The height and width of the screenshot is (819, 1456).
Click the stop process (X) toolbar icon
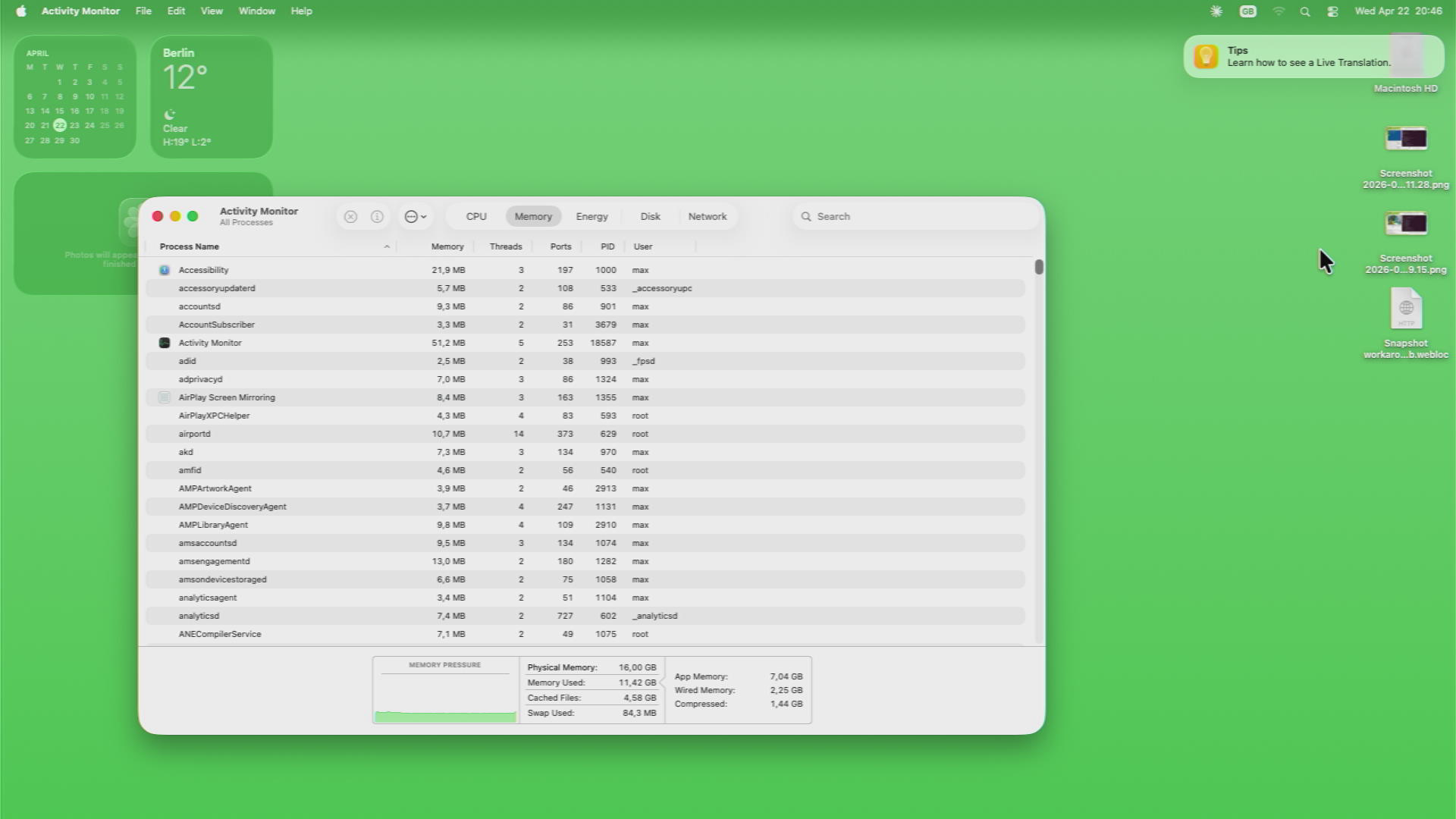350,216
